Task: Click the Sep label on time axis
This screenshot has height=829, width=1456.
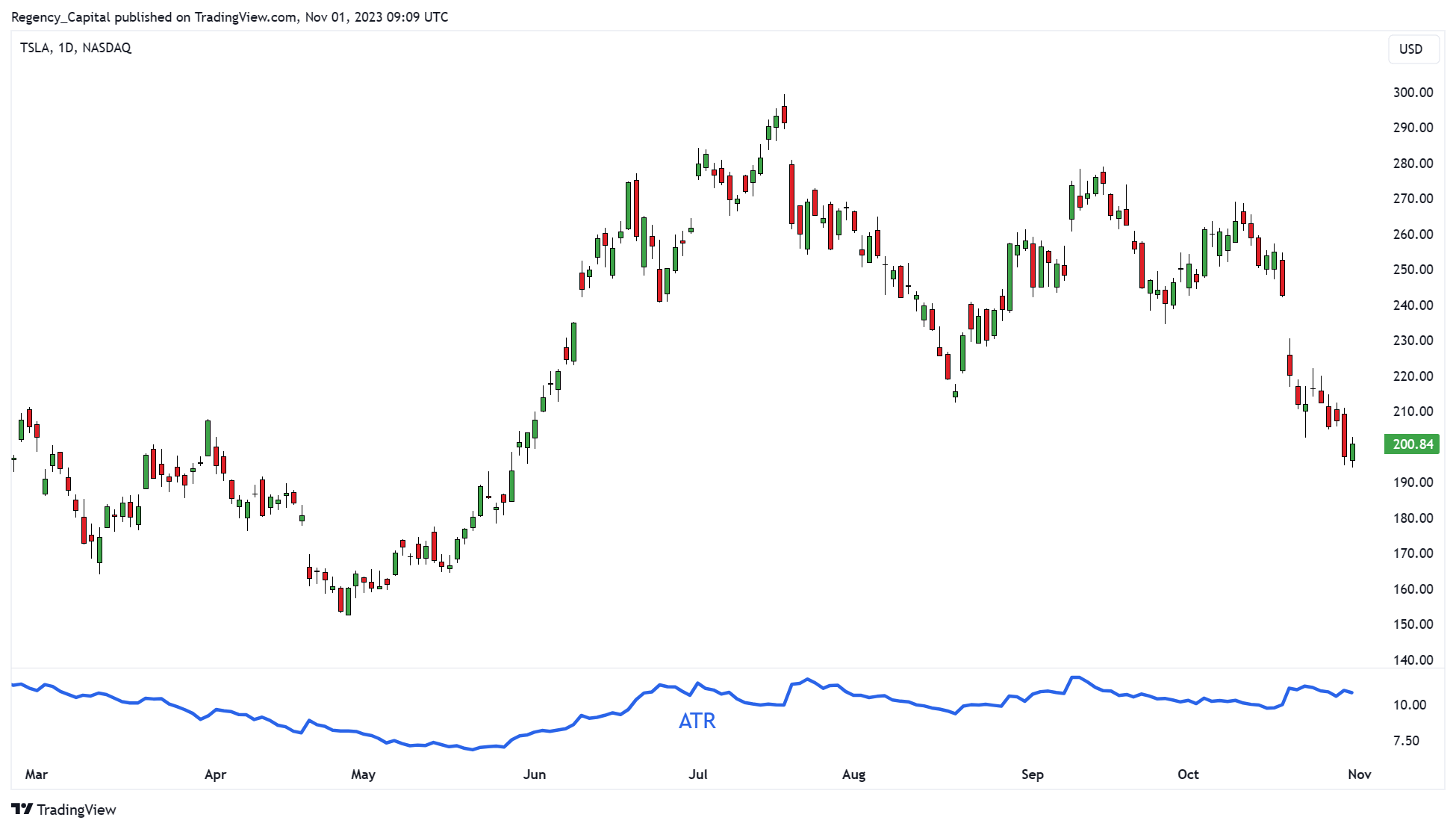Action: click(1033, 774)
